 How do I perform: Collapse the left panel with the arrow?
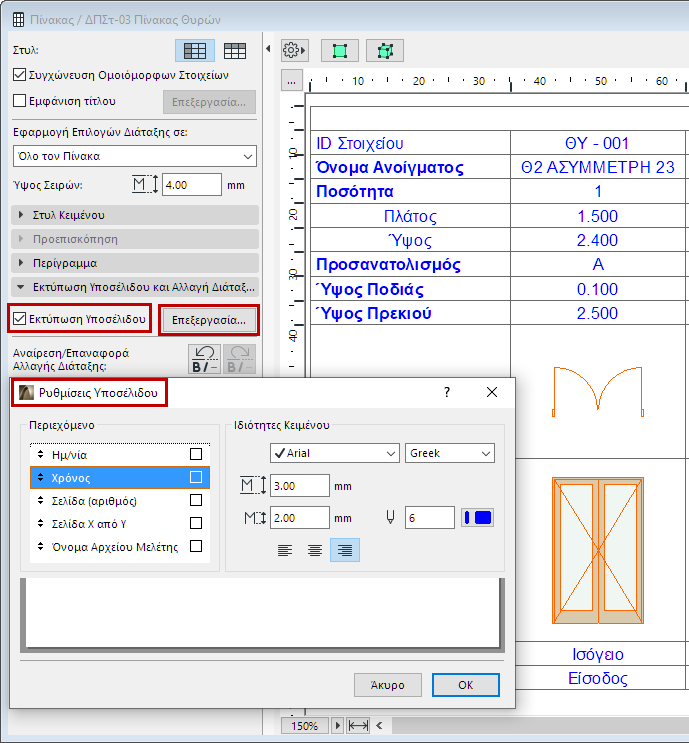click(268, 49)
